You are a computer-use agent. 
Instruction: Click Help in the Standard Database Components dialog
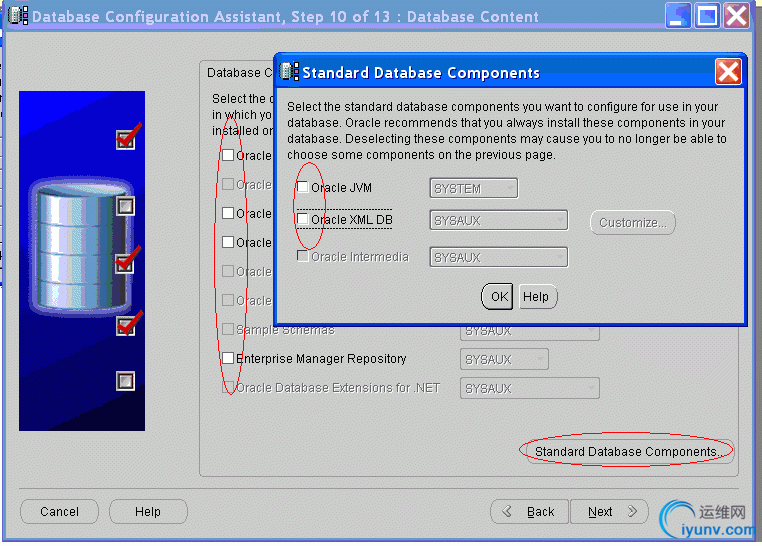point(537,296)
